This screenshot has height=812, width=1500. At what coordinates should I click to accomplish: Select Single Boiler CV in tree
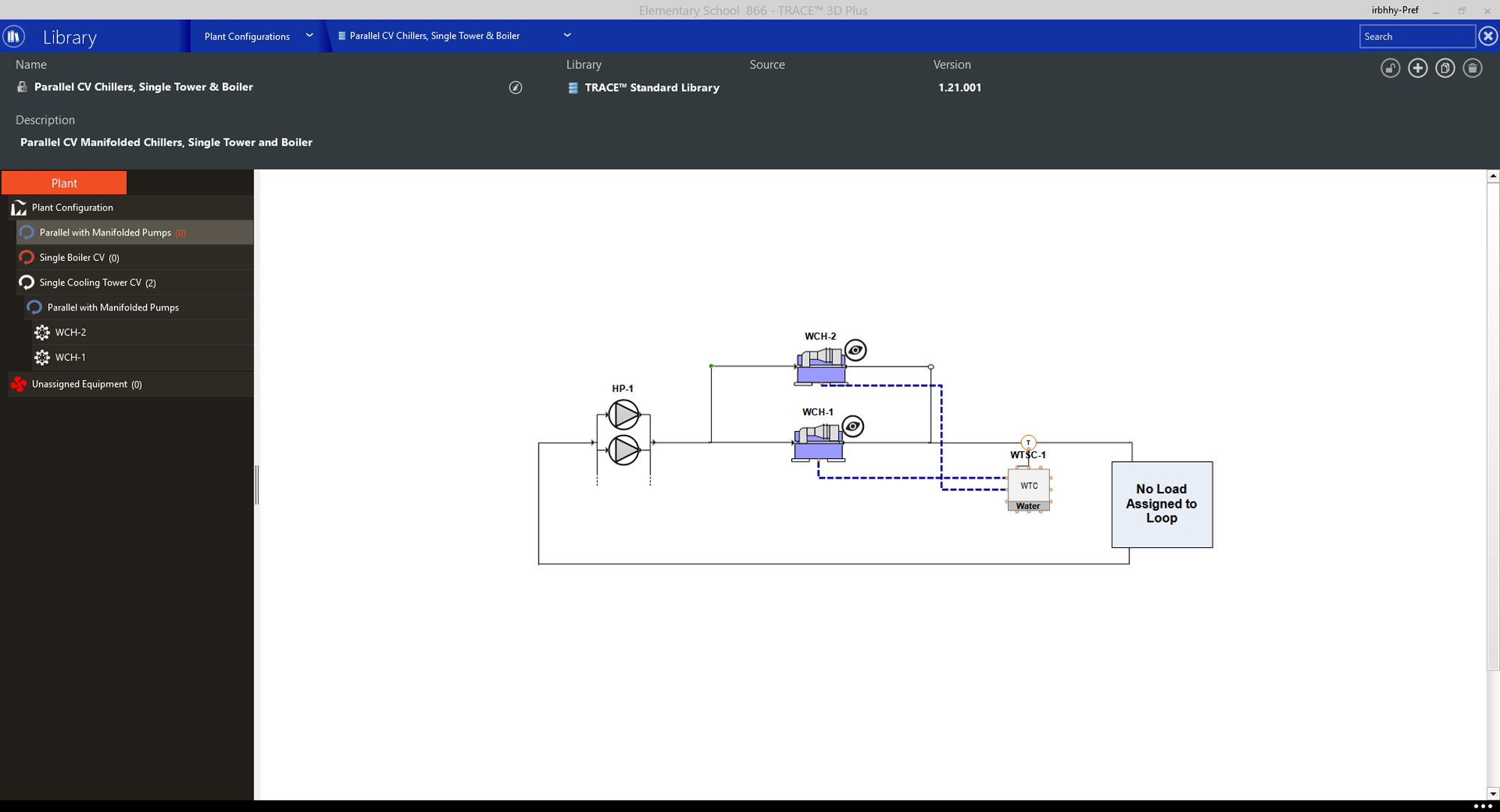[x=72, y=257]
